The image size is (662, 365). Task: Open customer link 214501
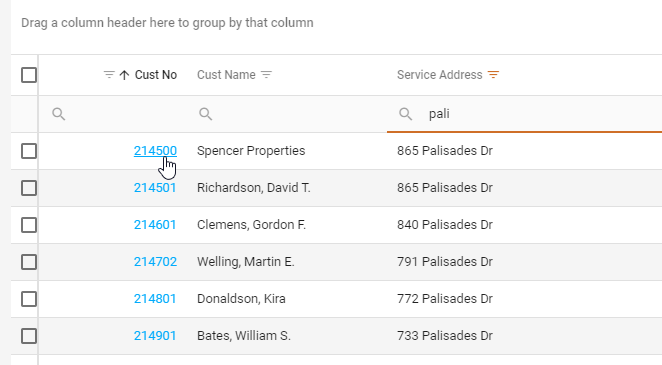(155, 188)
